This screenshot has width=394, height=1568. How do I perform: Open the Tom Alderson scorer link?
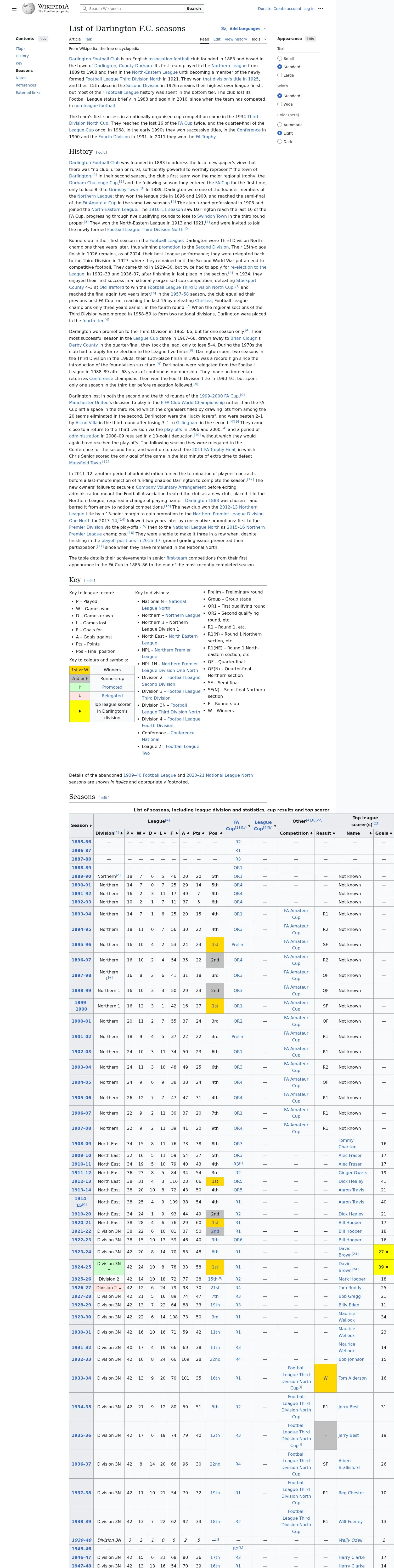353,1378
